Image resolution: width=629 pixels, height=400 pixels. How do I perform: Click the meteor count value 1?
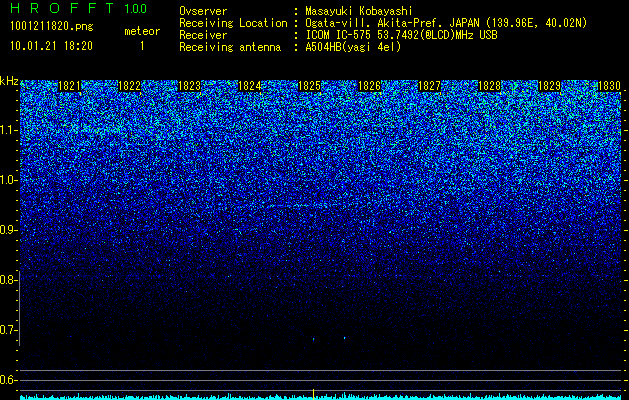[x=142, y=46]
